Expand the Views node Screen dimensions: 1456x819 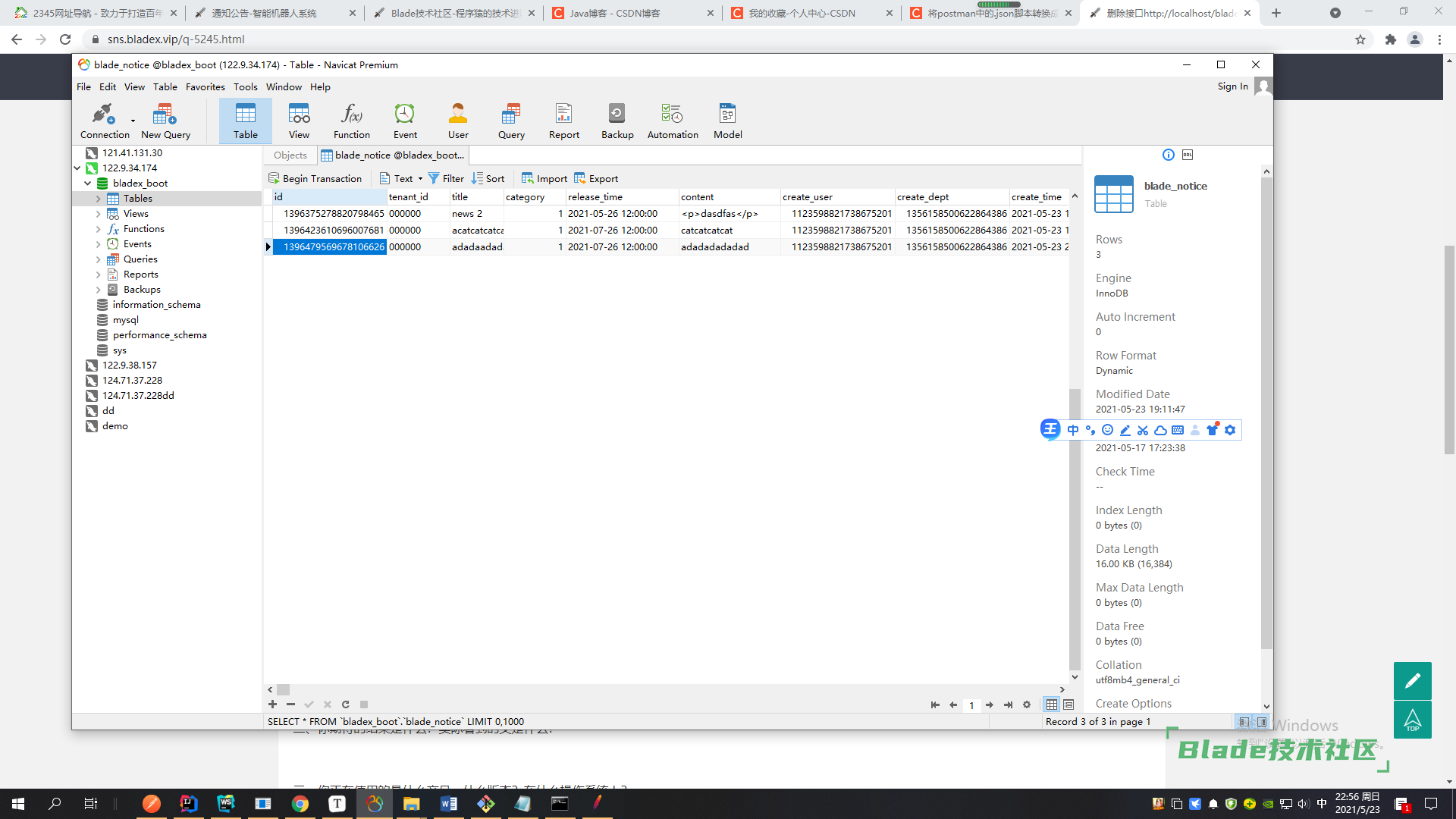click(99, 214)
